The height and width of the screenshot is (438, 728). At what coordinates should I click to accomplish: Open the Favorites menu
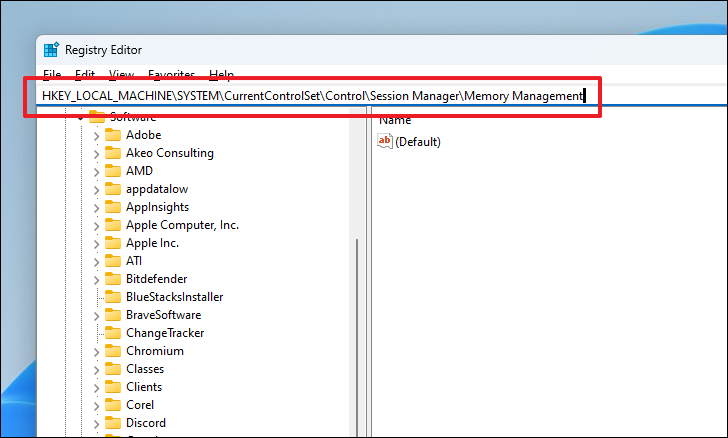coord(171,74)
